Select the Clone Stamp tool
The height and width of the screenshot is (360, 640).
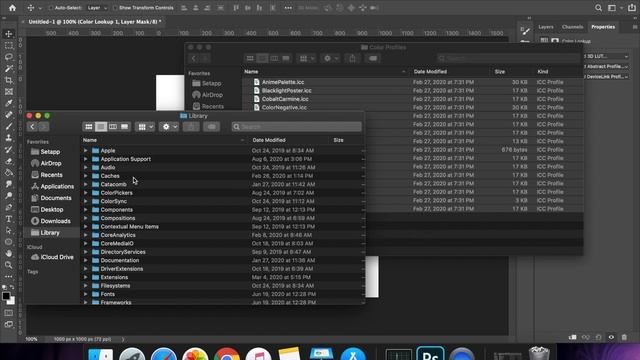pyautogui.click(x=9, y=138)
